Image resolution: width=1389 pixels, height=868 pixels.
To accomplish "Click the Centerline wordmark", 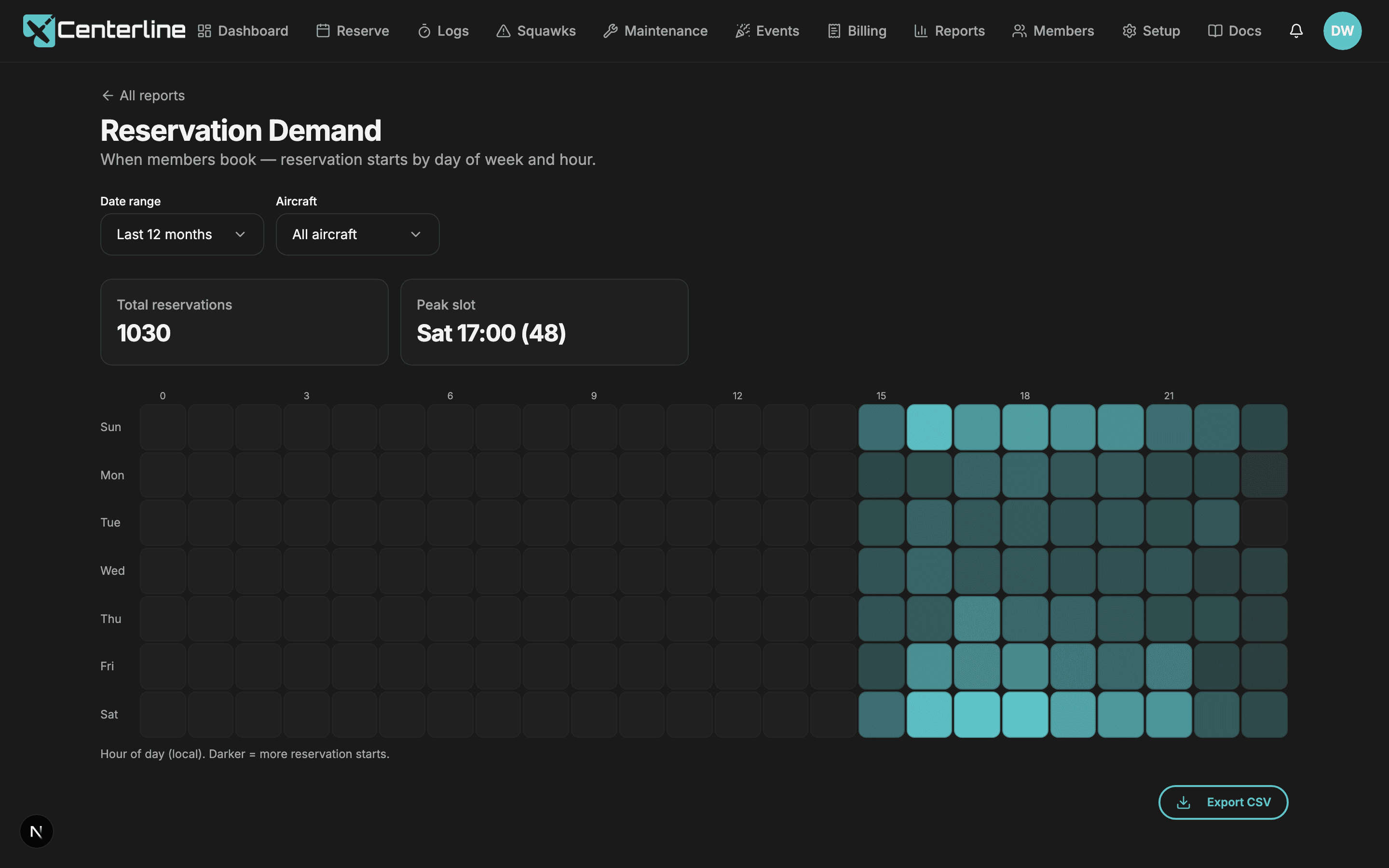I will coord(121,30).
